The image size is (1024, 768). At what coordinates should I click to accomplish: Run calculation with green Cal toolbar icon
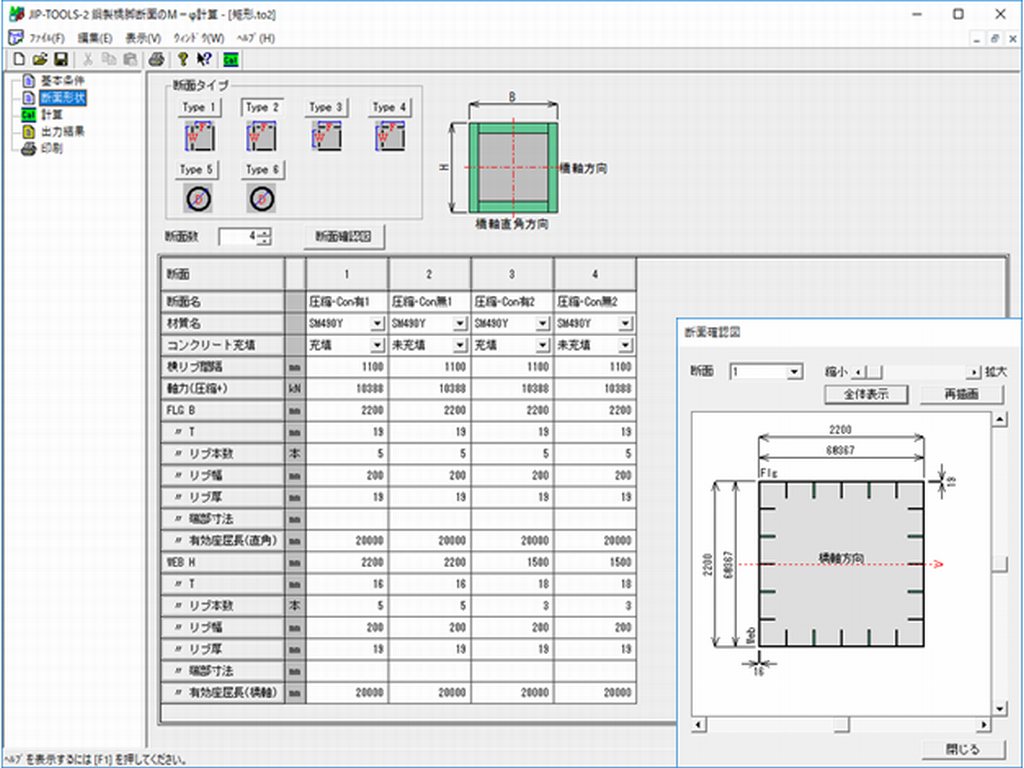coord(231,59)
